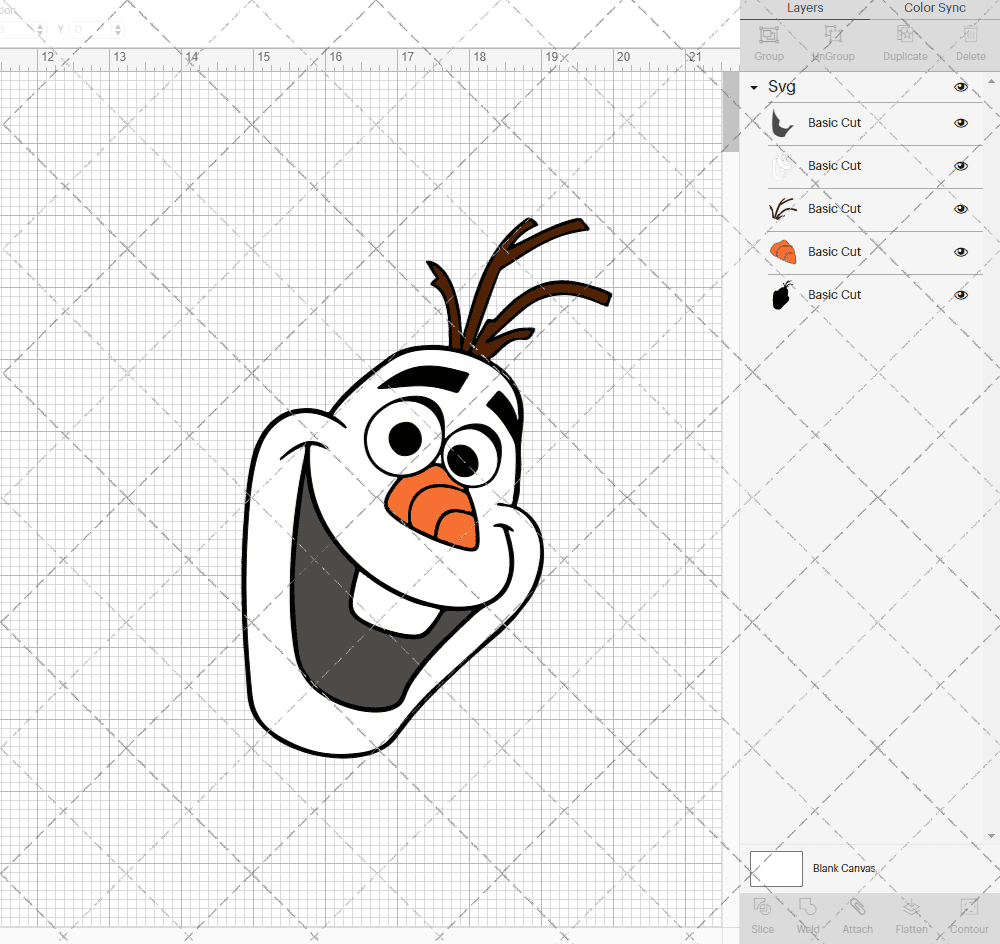This screenshot has width=1000, height=944.
Task: Select the black silhouette layer thumbnail
Action: [x=783, y=295]
